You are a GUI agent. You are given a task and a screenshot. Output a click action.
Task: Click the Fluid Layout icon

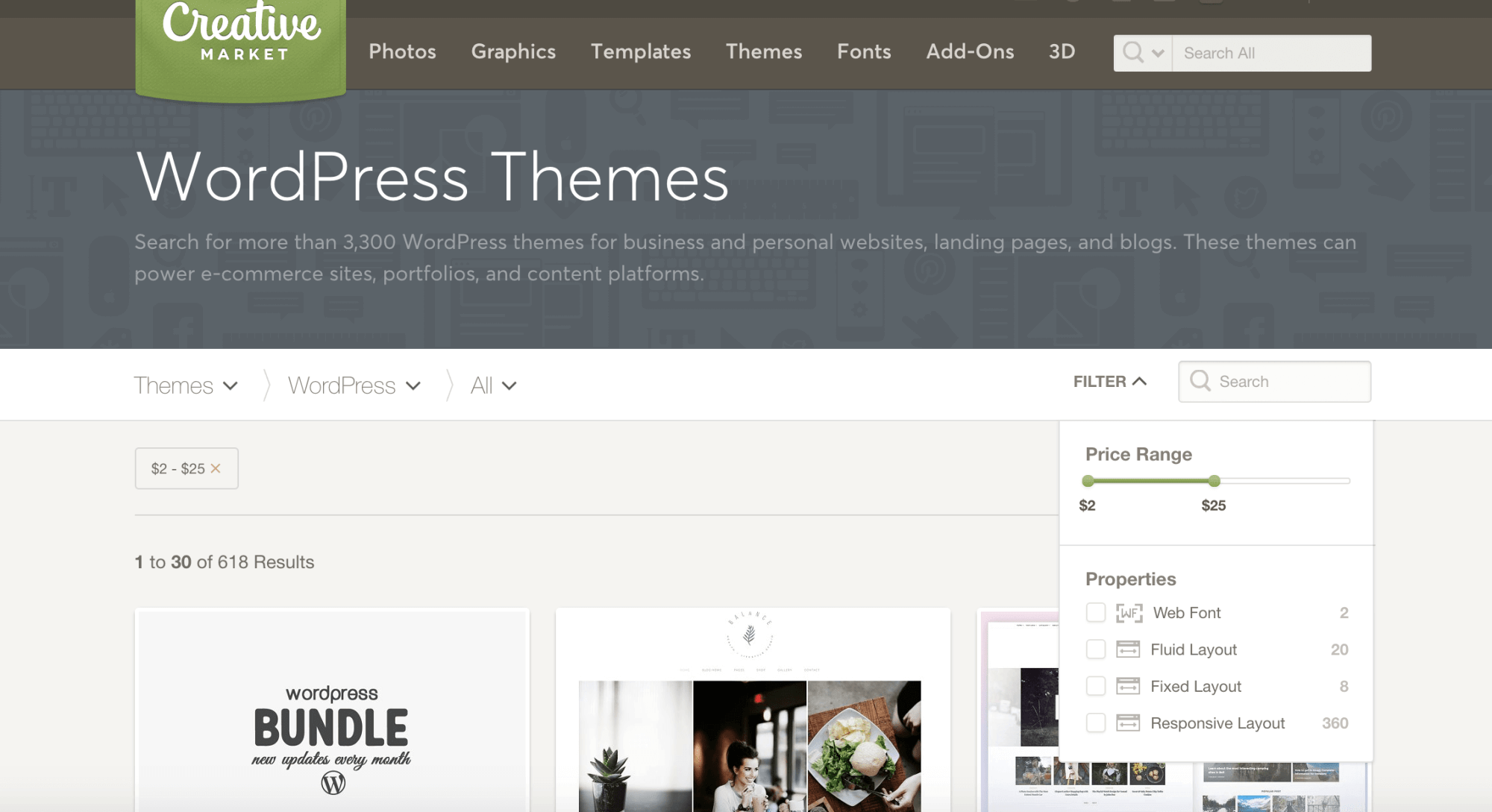(1128, 649)
